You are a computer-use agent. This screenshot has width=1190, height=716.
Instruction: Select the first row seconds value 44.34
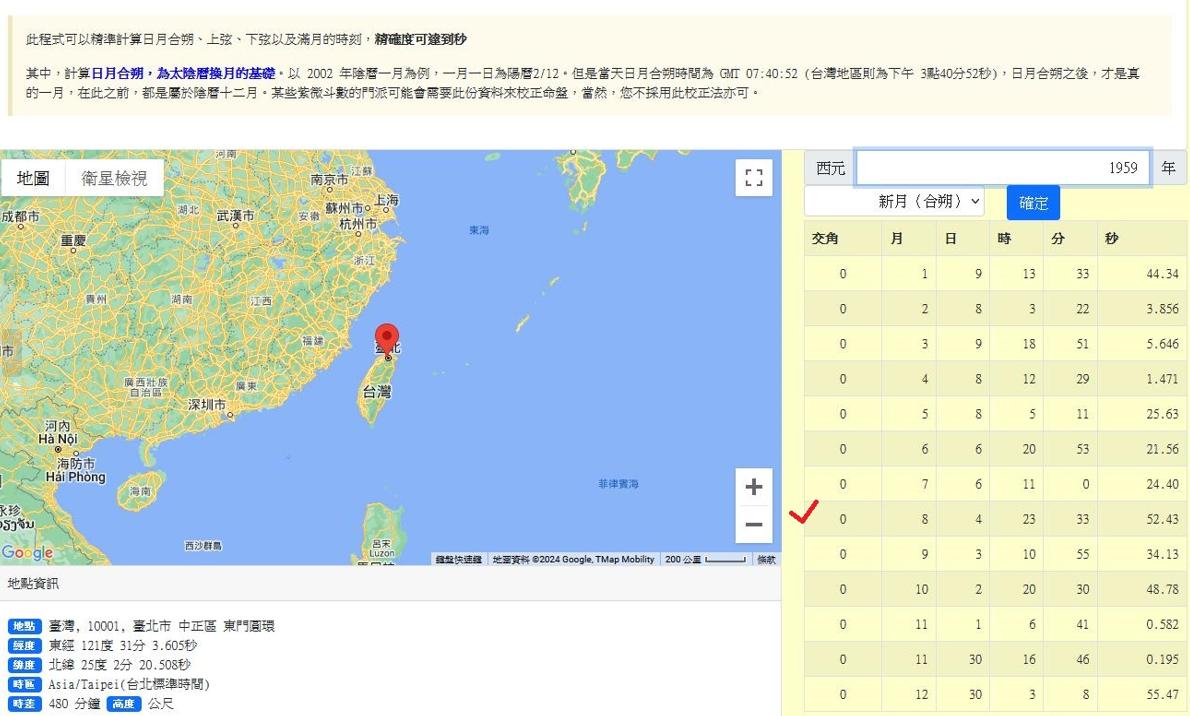point(1161,274)
